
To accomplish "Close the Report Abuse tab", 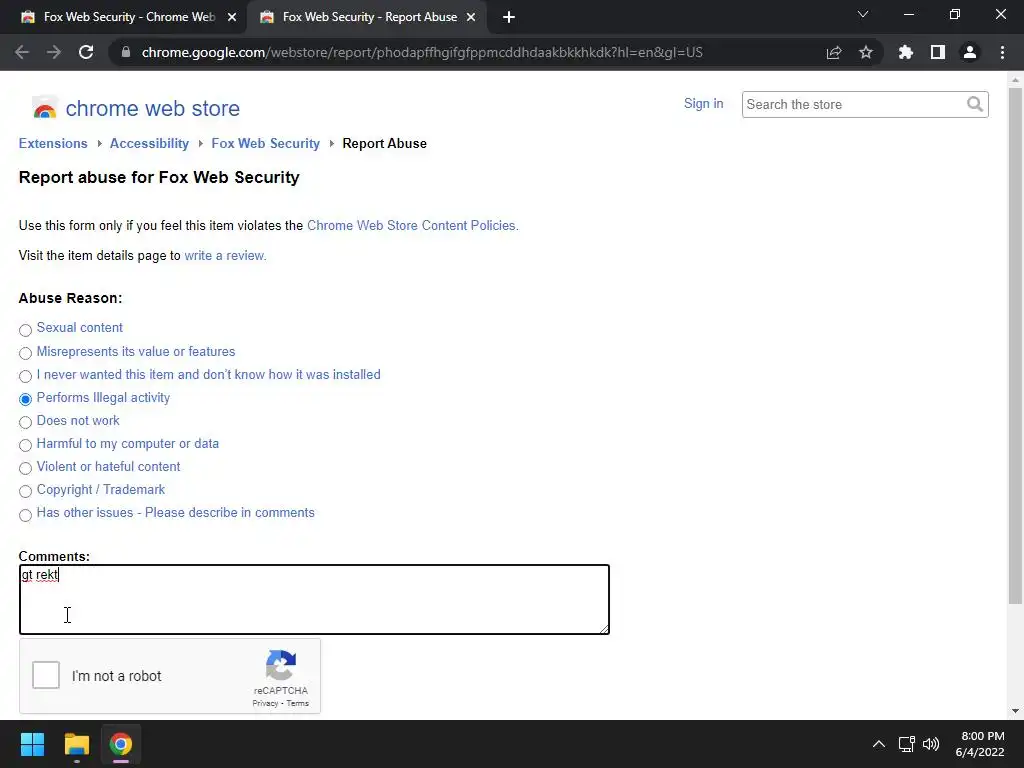I will click(471, 17).
